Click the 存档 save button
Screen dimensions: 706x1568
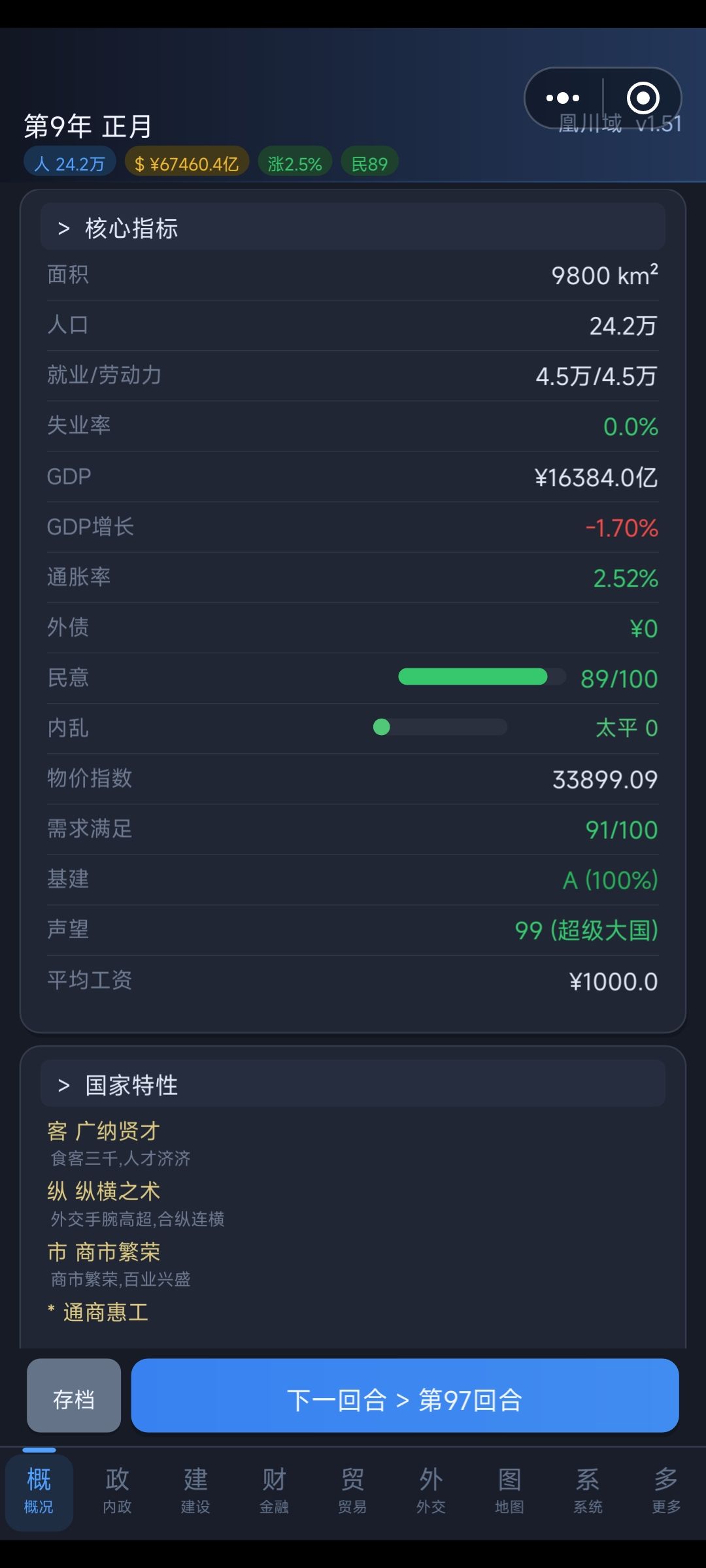74,1399
